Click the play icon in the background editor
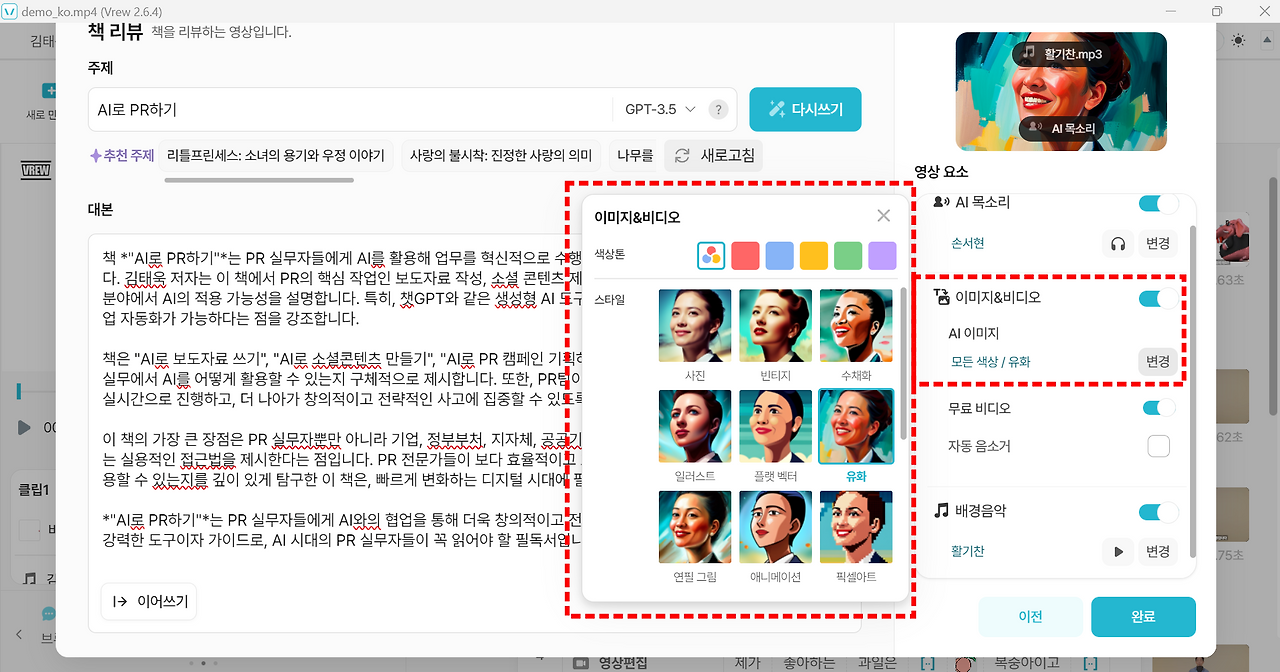 pos(24,428)
